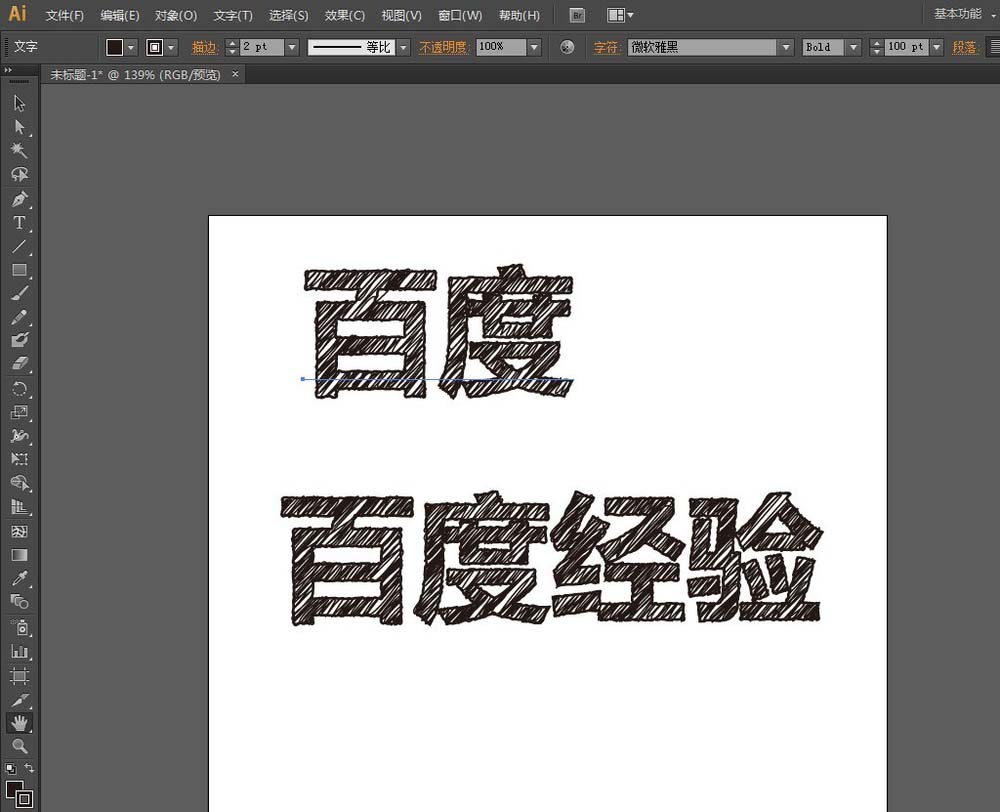Select the Pen tool
The height and width of the screenshot is (812, 1000).
tap(19, 199)
